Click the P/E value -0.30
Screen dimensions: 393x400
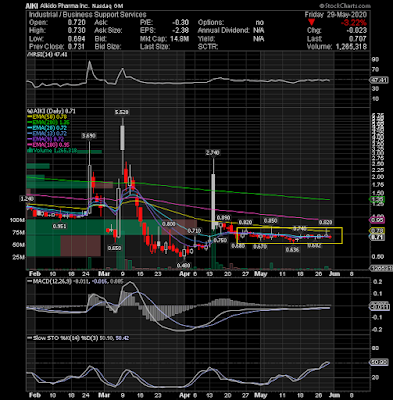tap(180, 23)
